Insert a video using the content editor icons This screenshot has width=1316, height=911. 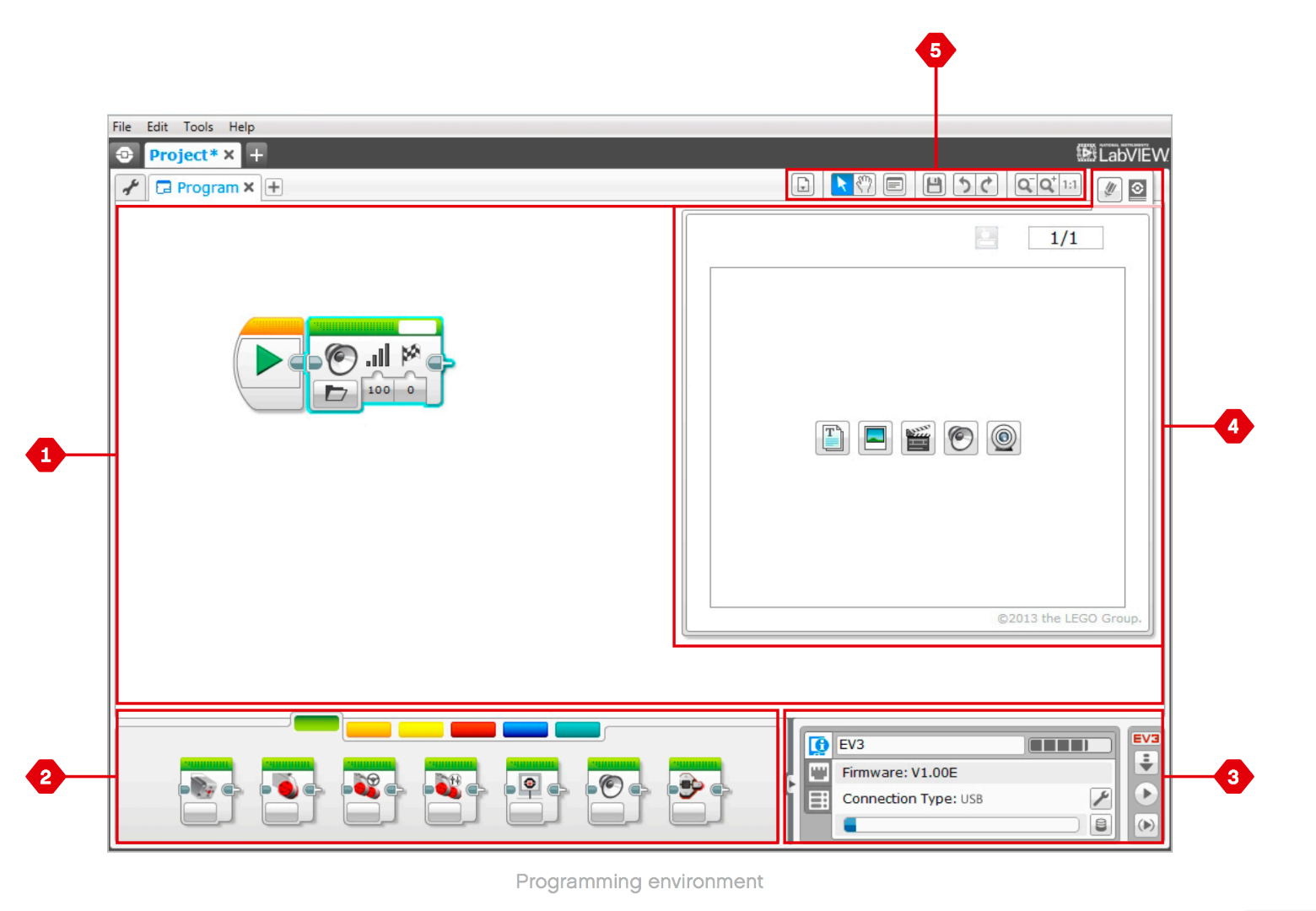click(x=918, y=437)
